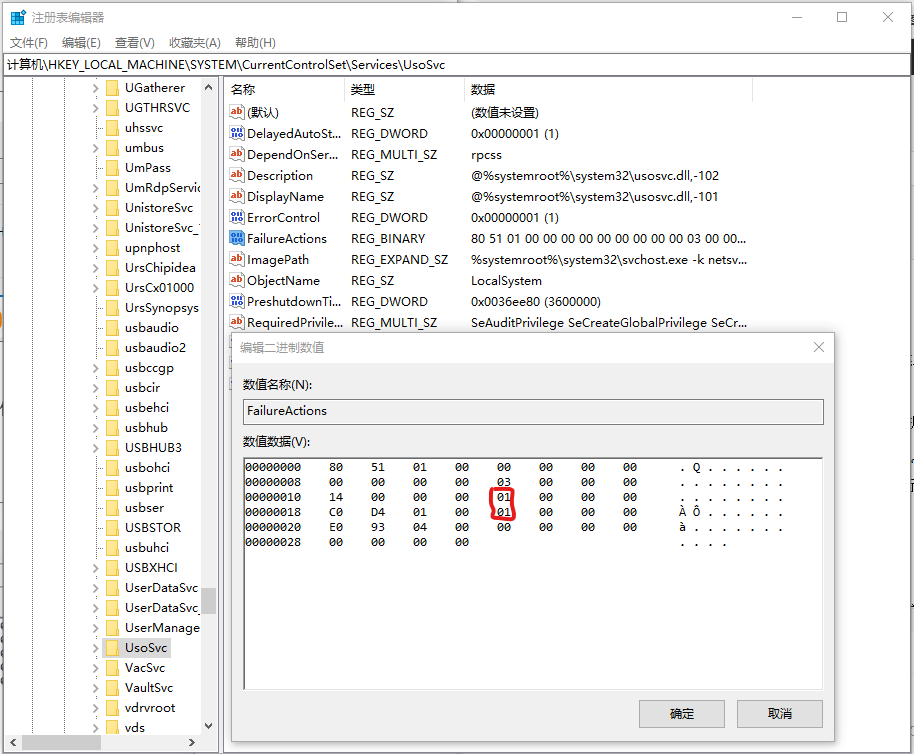Click the DWORD icon of DelayedAutoStart value
Screen dimensions: 914x754
(237, 133)
